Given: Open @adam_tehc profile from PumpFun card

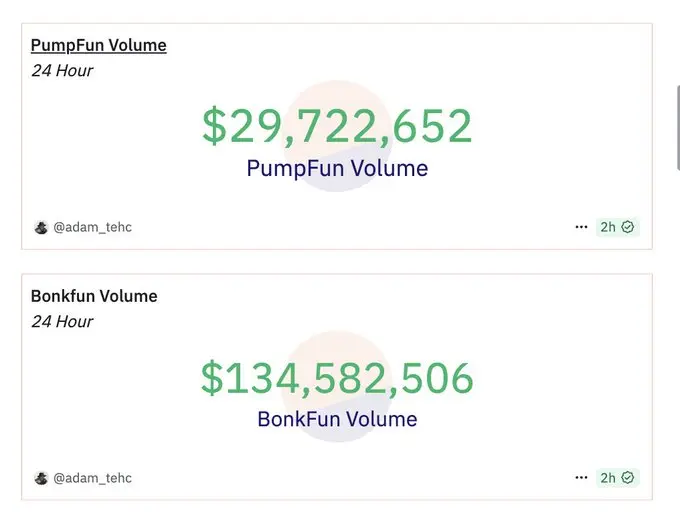Looking at the screenshot, I should 92,227.
